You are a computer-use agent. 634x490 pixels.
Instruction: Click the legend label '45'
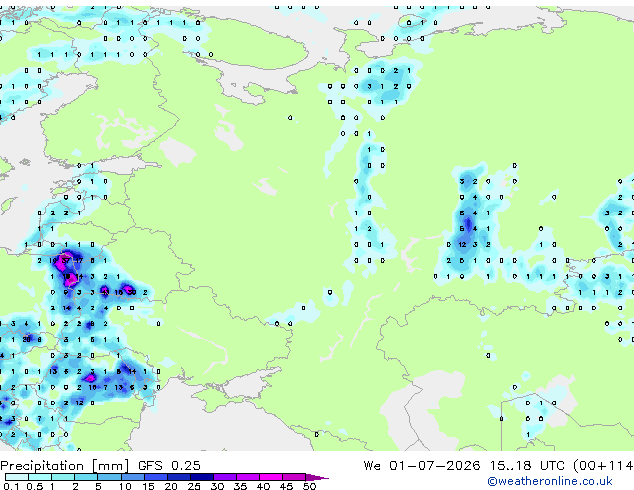[x=286, y=486]
